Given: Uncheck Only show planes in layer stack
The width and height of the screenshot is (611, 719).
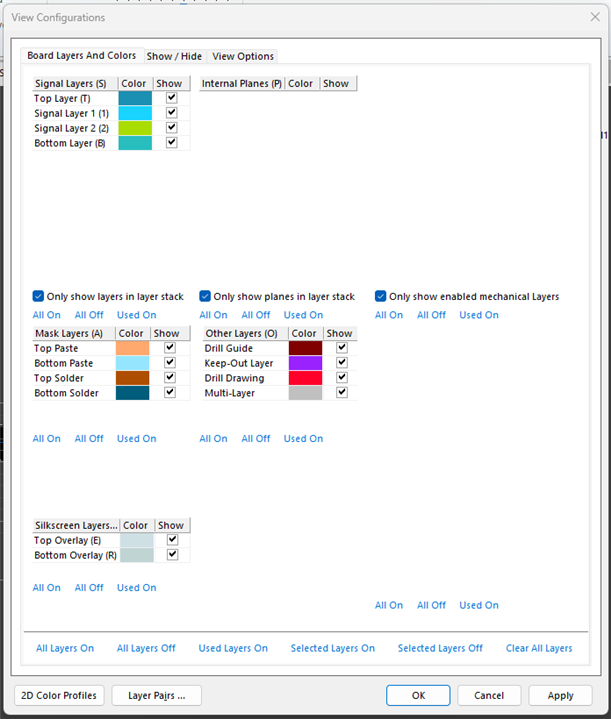Looking at the screenshot, I should pos(205,296).
